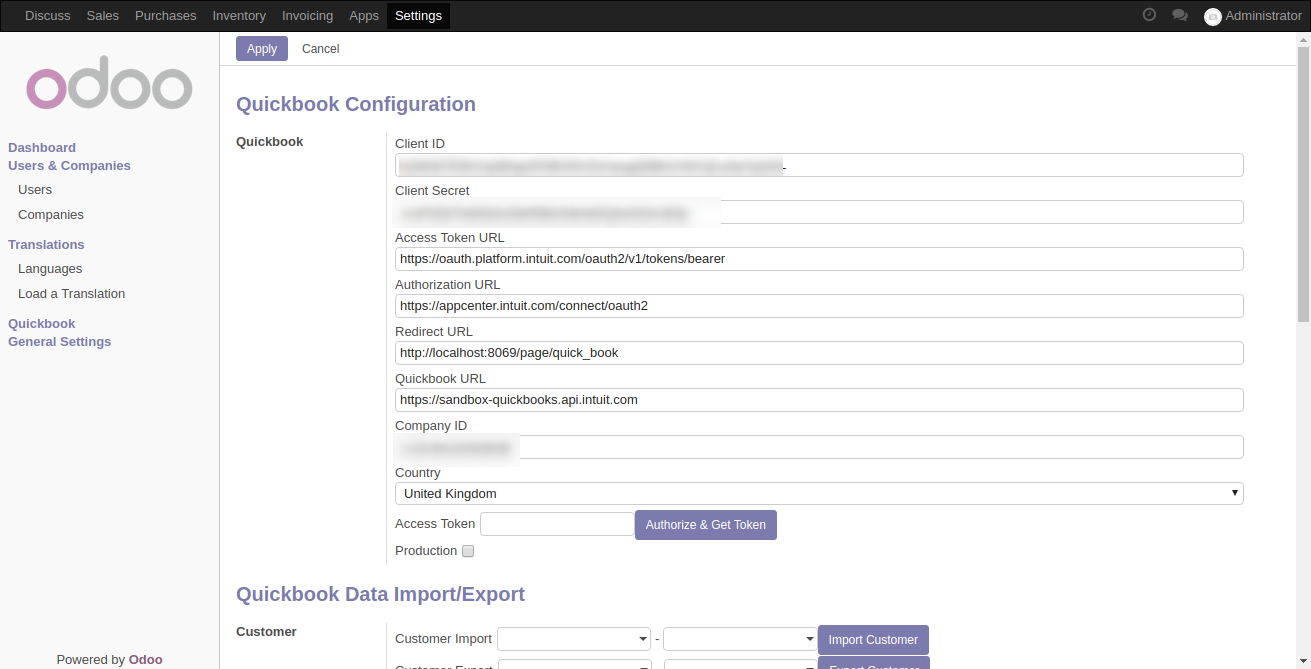Viewport: 1311px width, 669px height.
Task: Open the Apps menu
Action: [364, 15]
